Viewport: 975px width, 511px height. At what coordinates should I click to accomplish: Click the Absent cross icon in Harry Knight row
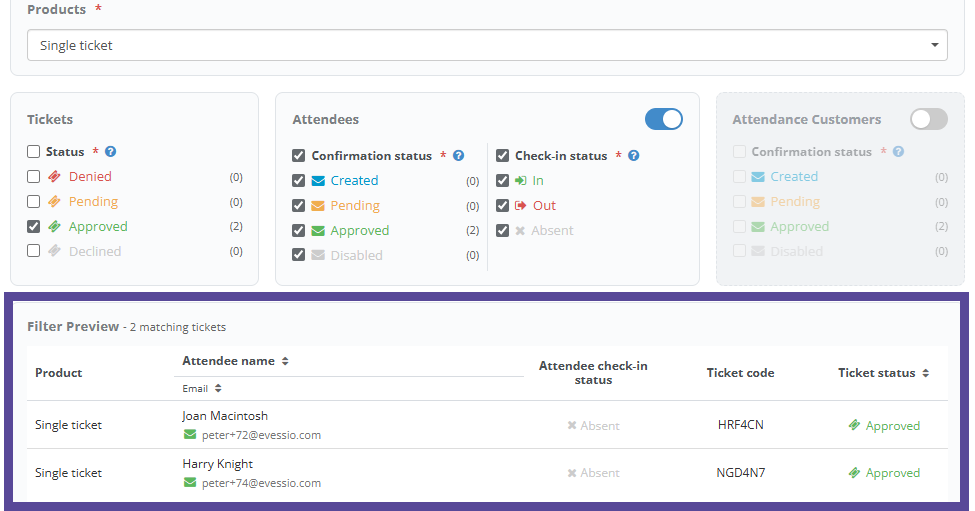pos(571,473)
